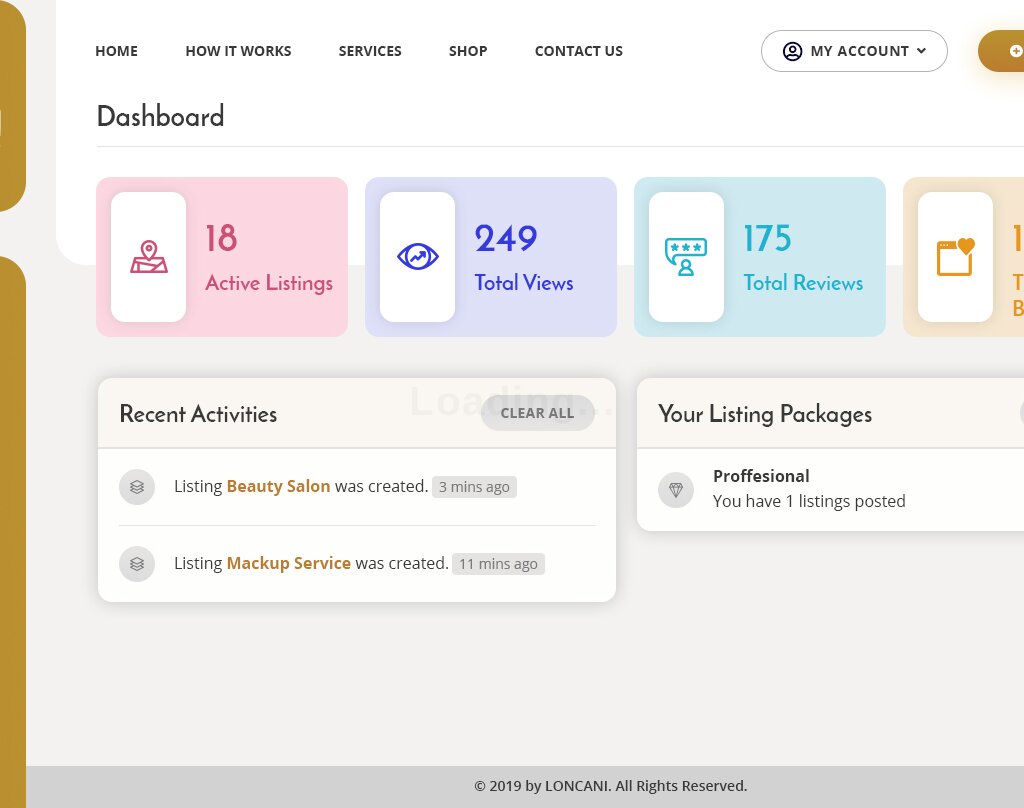1024x808 pixels.
Task: Click the diamond icon next to Proffesional package
Action: (676, 490)
